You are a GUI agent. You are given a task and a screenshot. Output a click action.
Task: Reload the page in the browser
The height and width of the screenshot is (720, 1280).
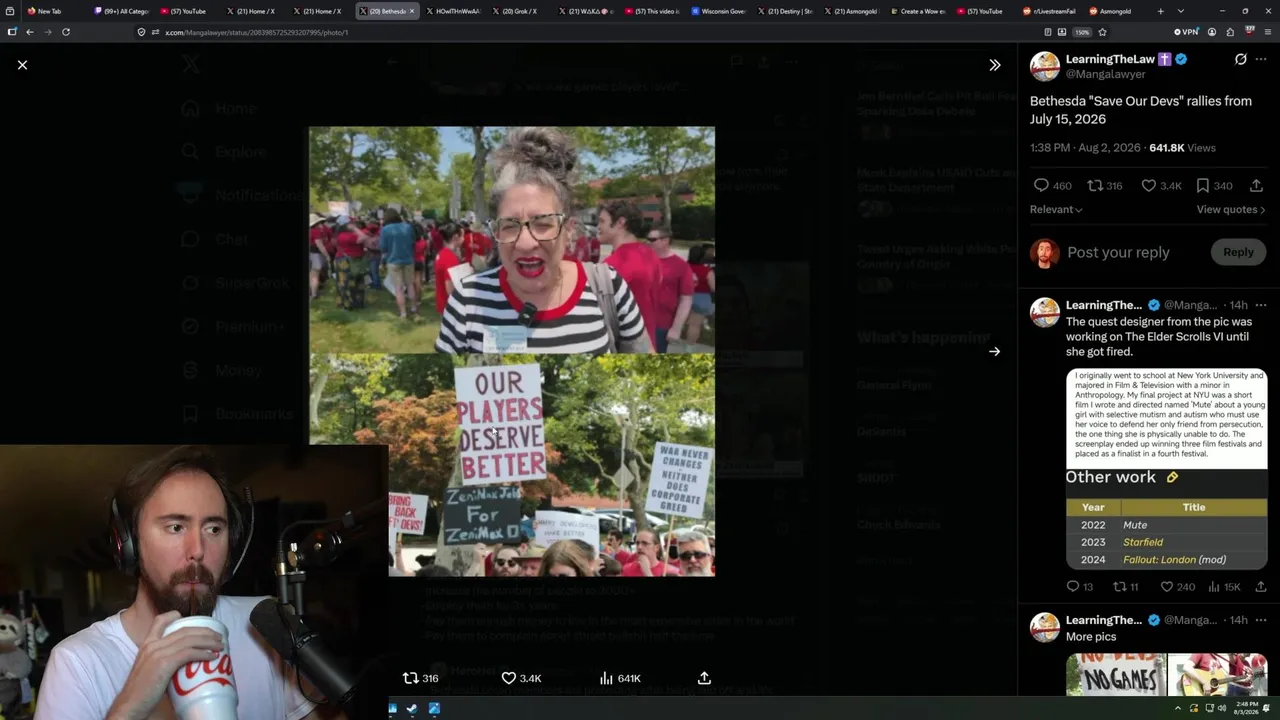pyautogui.click(x=66, y=32)
